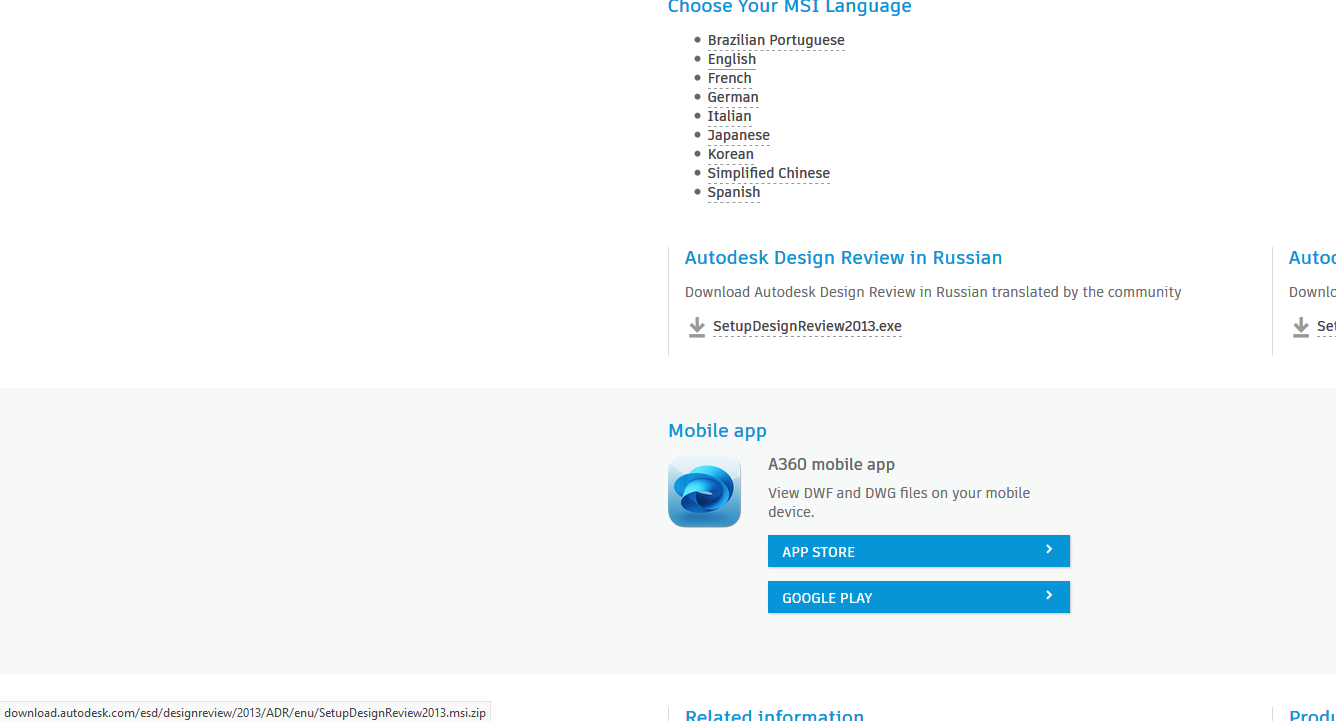Select the Brazilian Portuguese MSI language

click(776, 41)
